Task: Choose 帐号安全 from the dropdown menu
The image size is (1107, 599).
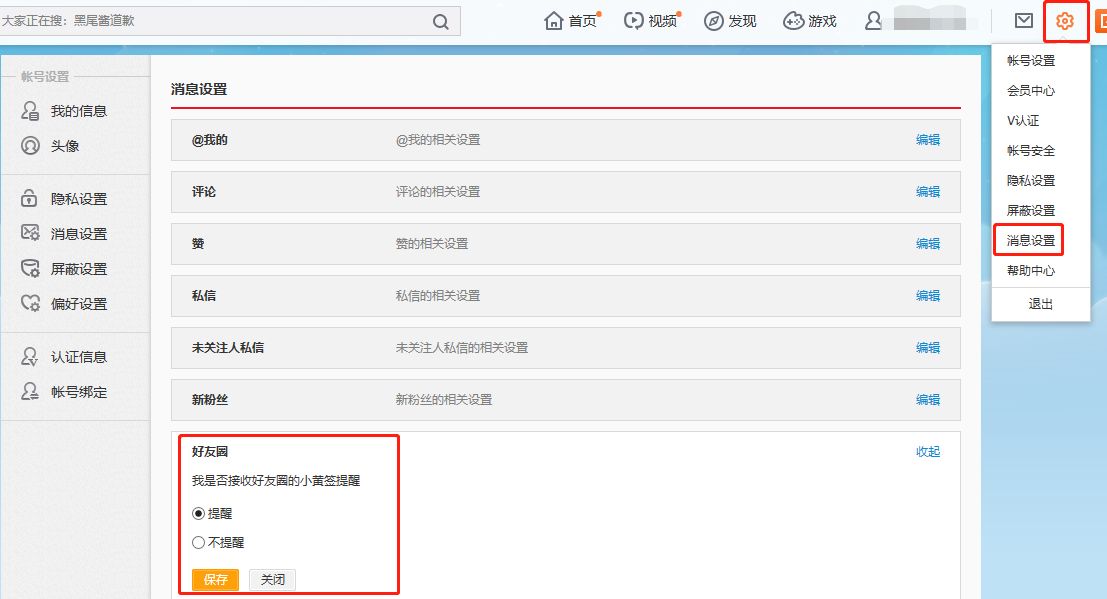Action: (1030, 151)
